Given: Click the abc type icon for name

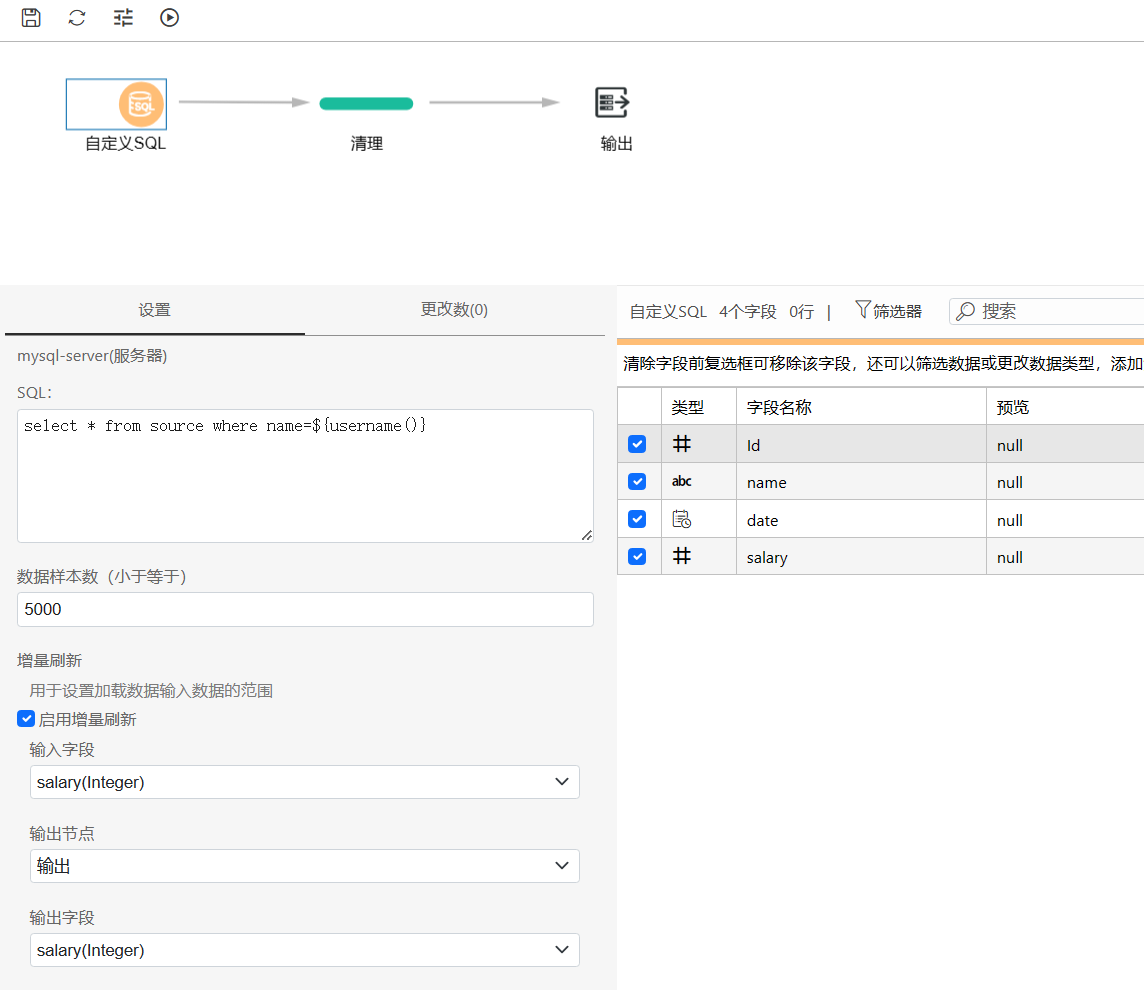Looking at the screenshot, I should [681, 482].
